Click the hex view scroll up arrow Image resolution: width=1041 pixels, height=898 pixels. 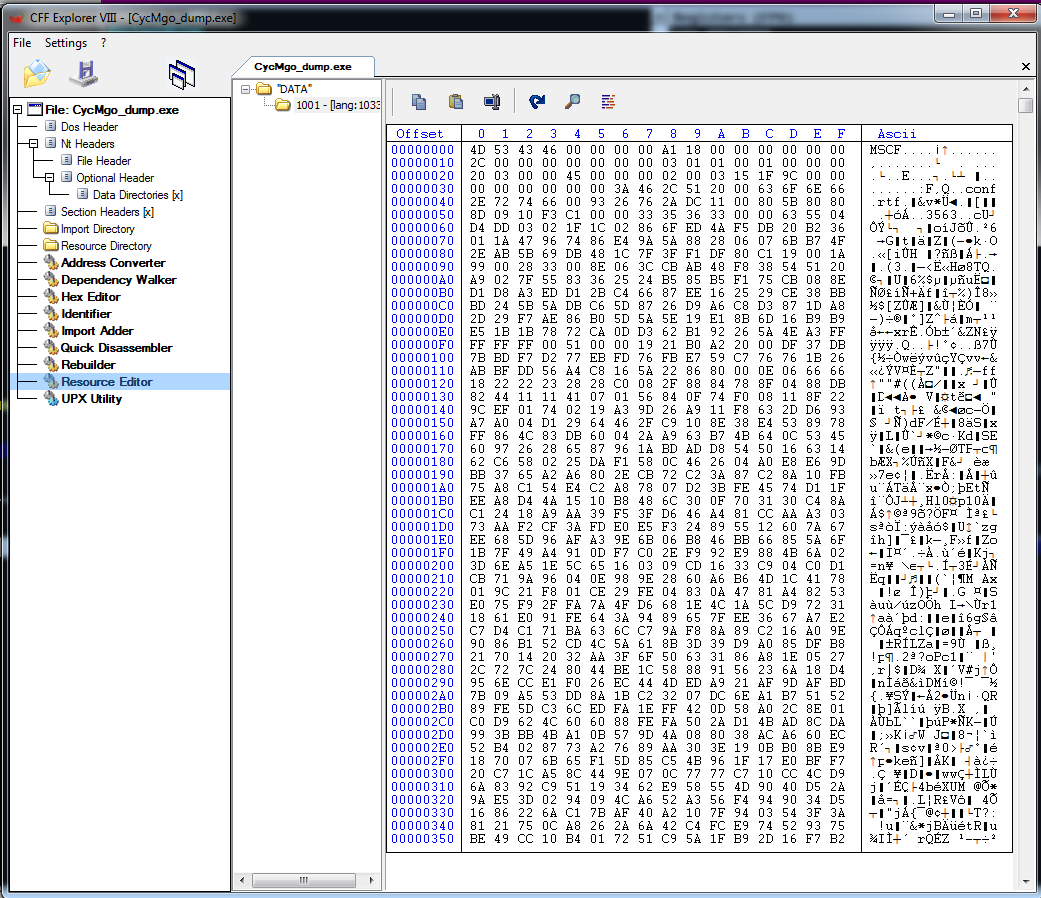click(x=1026, y=89)
